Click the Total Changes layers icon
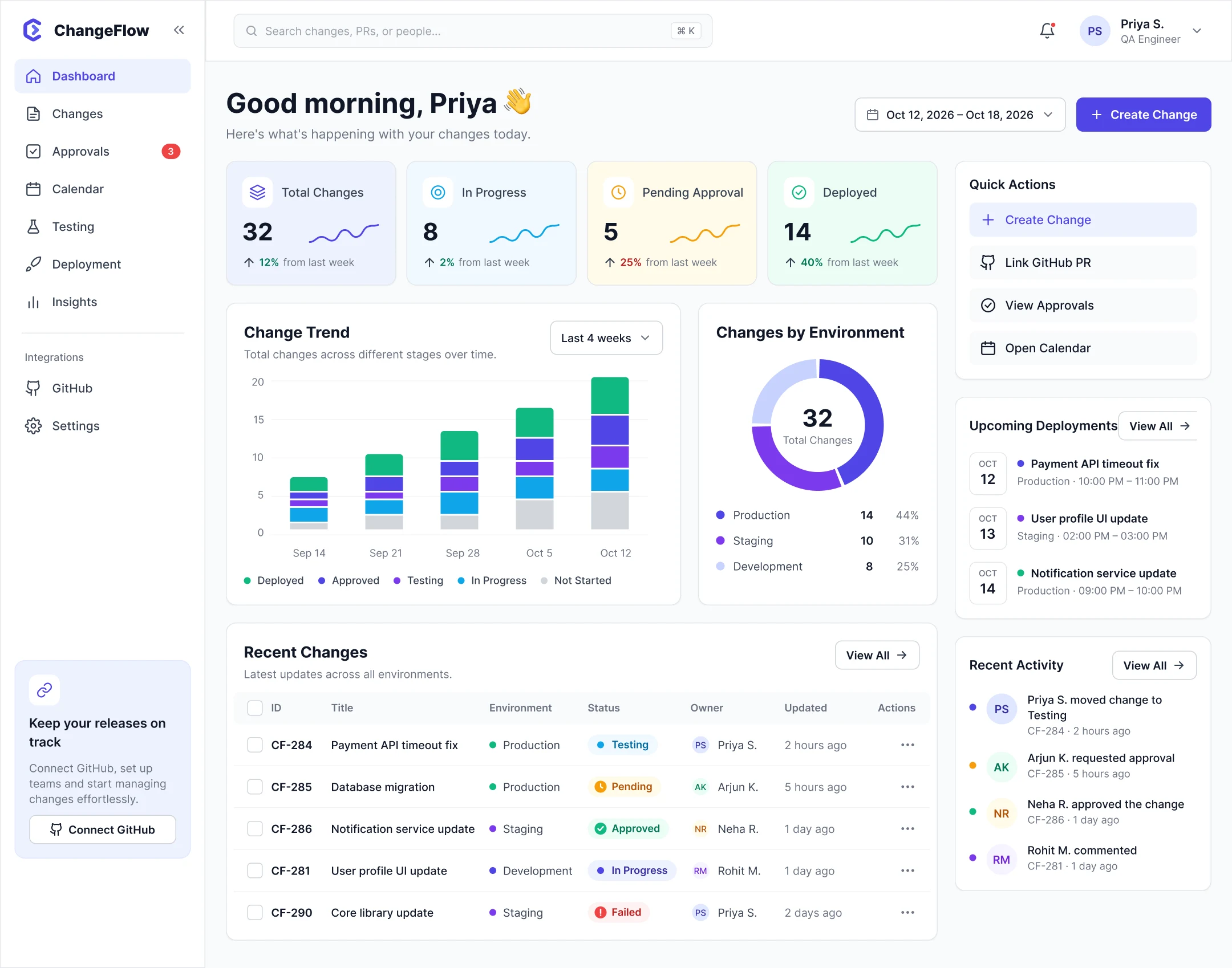 pyautogui.click(x=258, y=193)
